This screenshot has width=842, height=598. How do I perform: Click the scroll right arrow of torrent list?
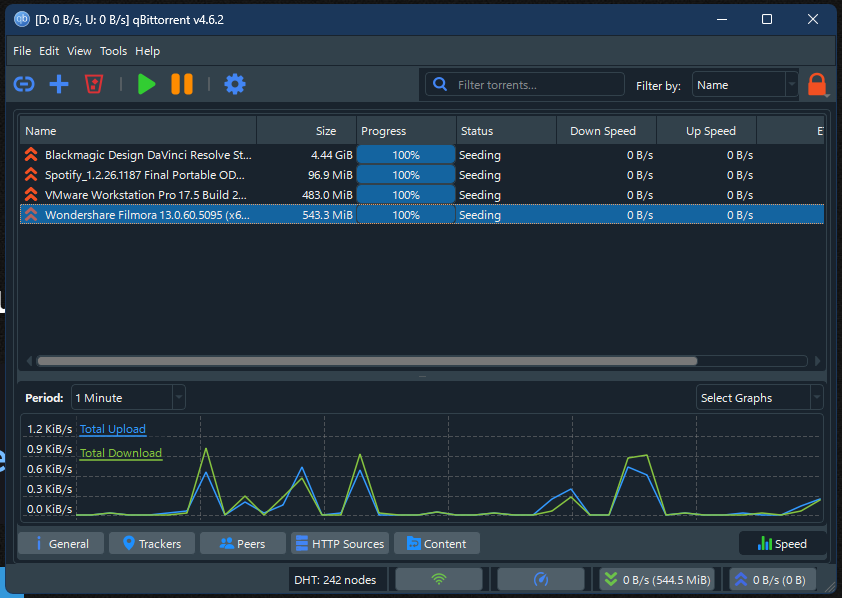[817, 361]
